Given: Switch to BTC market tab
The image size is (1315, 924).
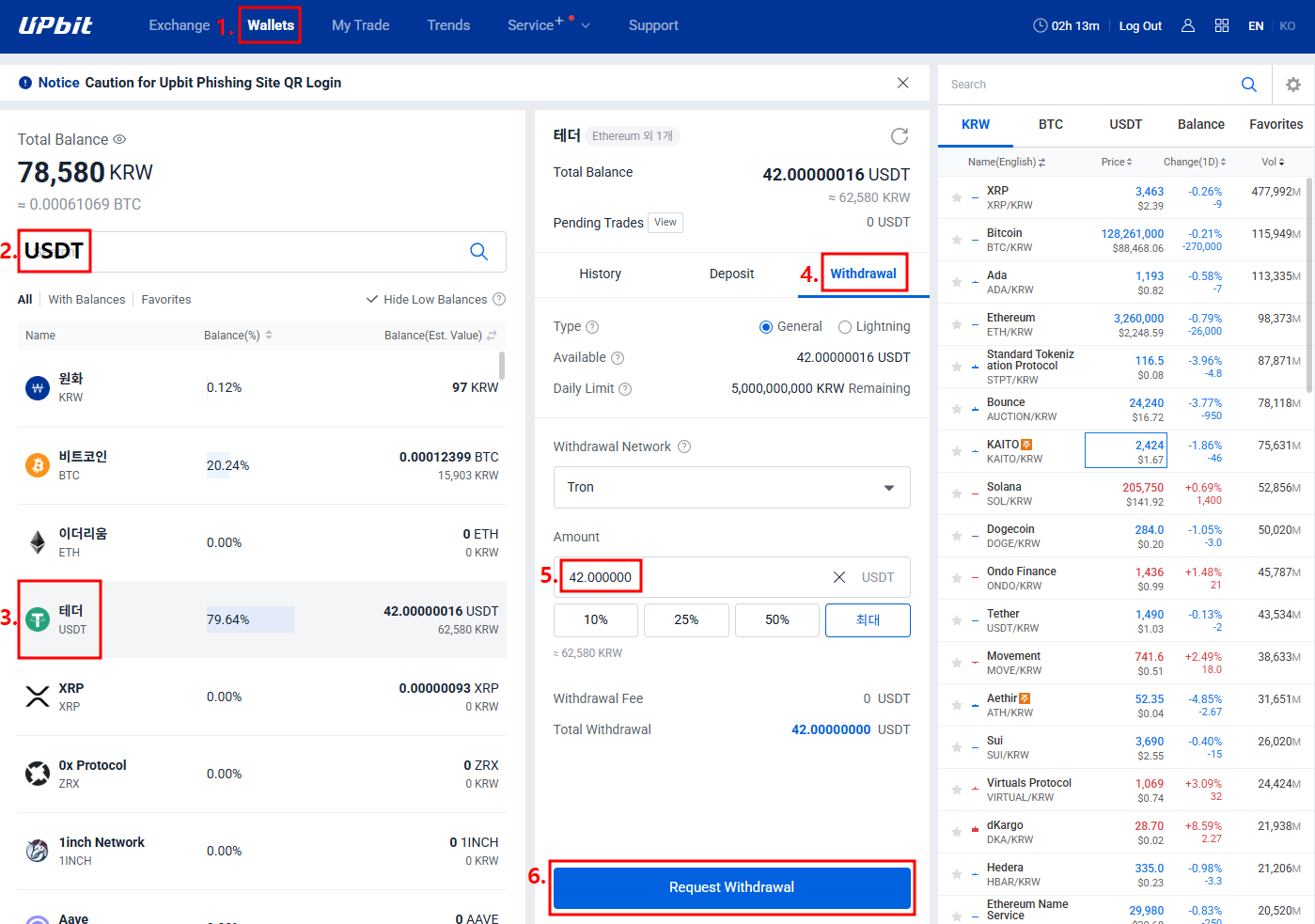Looking at the screenshot, I should coord(1050,124).
